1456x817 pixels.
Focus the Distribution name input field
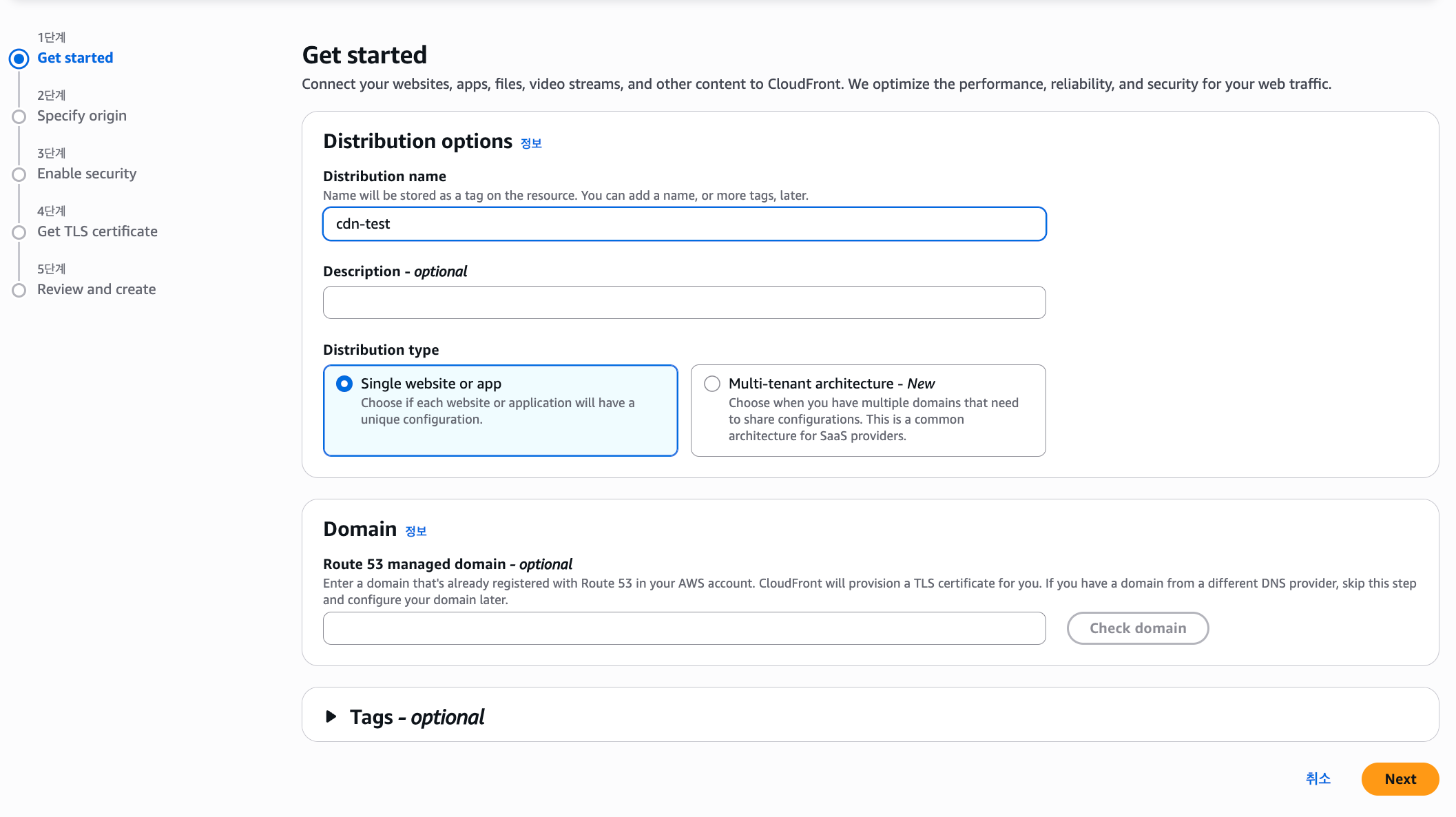(684, 224)
